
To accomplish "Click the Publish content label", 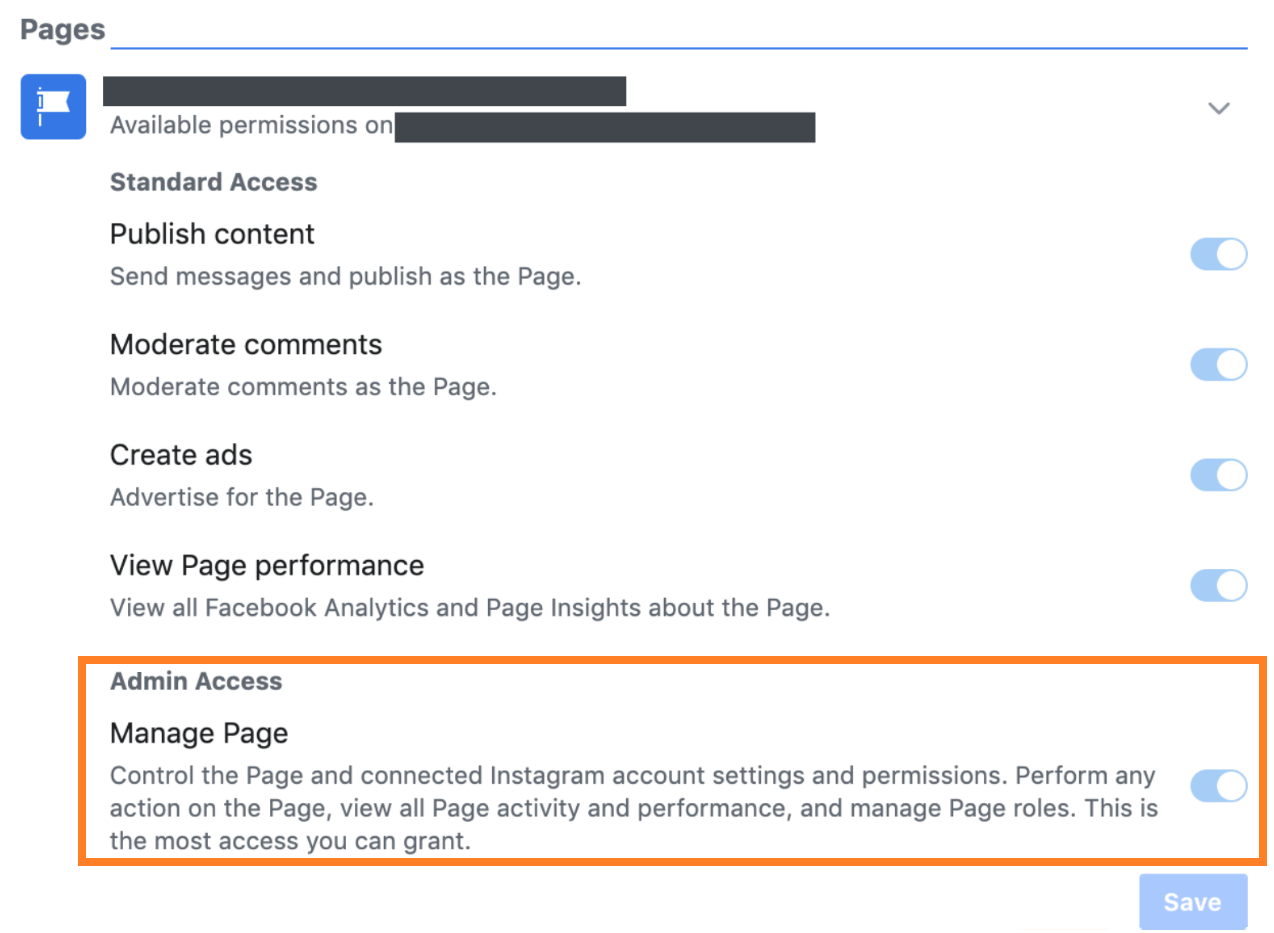I will (x=212, y=234).
